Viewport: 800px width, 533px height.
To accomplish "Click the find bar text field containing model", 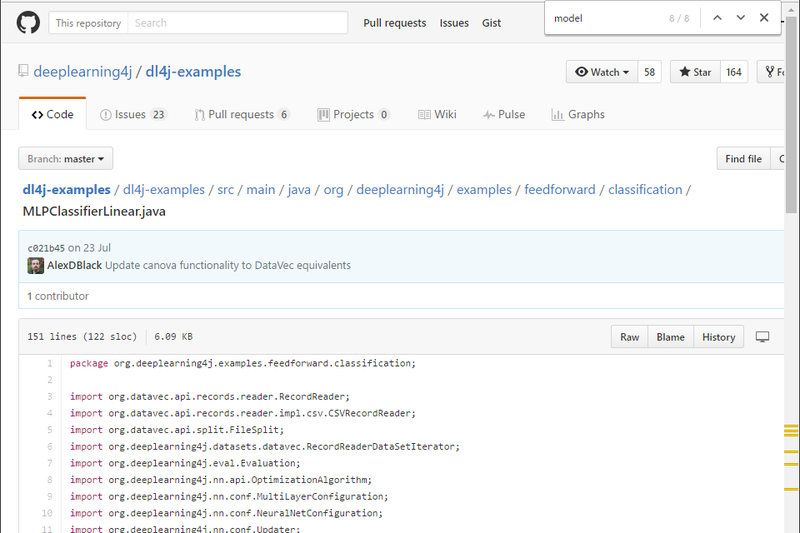I will coord(607,18).
